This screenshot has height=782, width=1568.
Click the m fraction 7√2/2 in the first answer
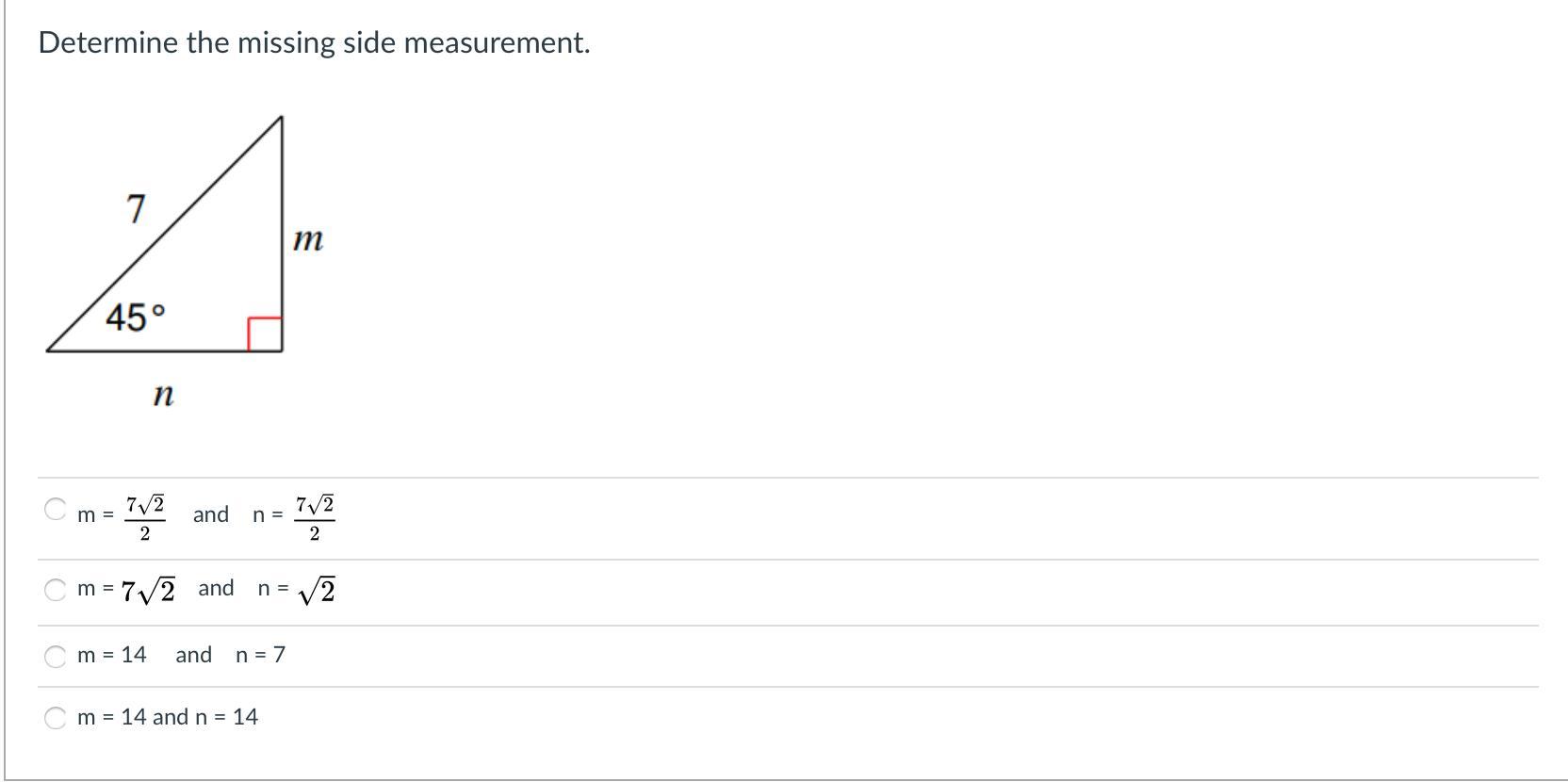pyautogui.click(x=145, y=516)
